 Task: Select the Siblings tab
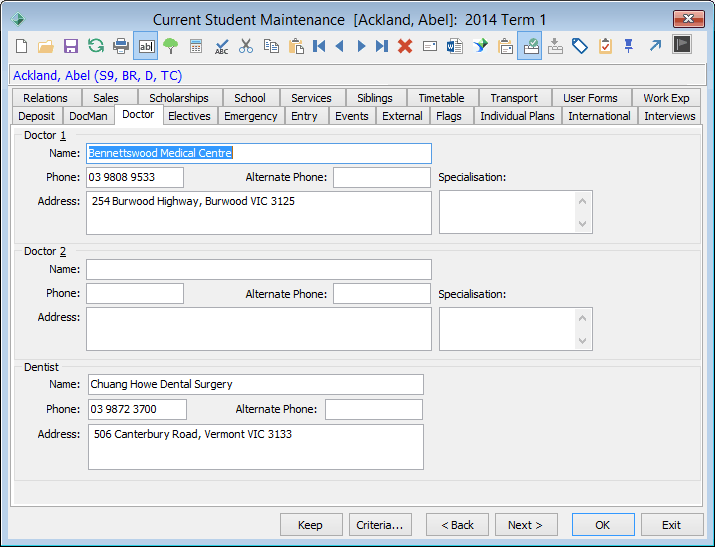tap(375, 98)
